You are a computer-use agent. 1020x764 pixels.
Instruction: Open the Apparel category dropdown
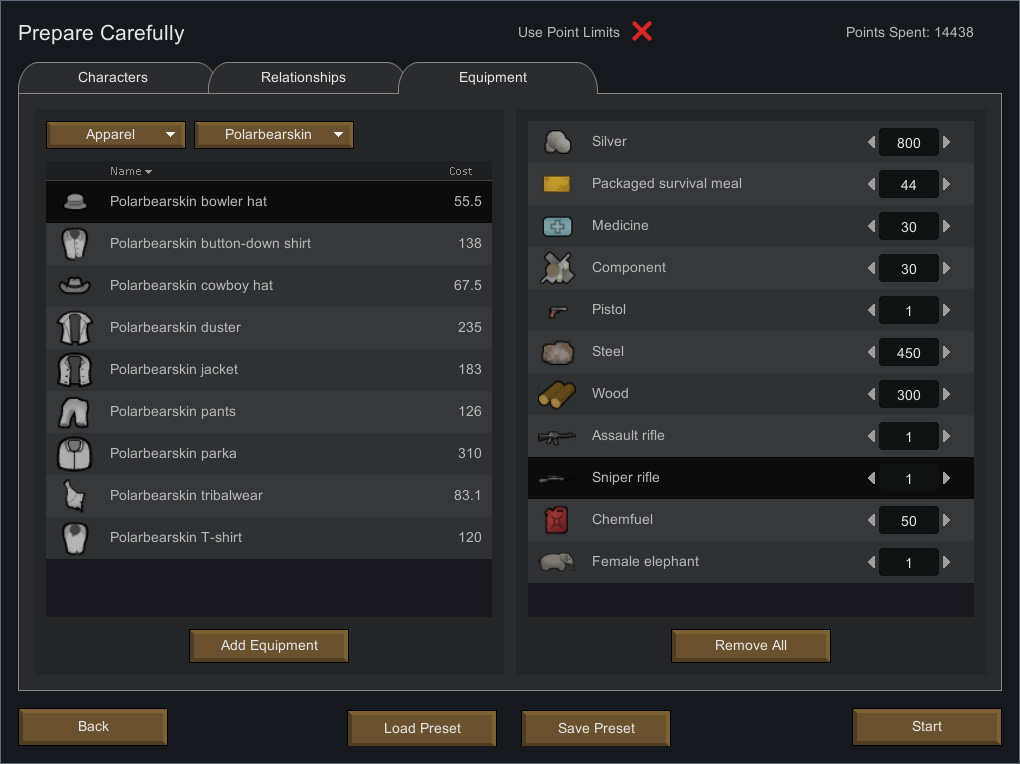pos(116,135)
